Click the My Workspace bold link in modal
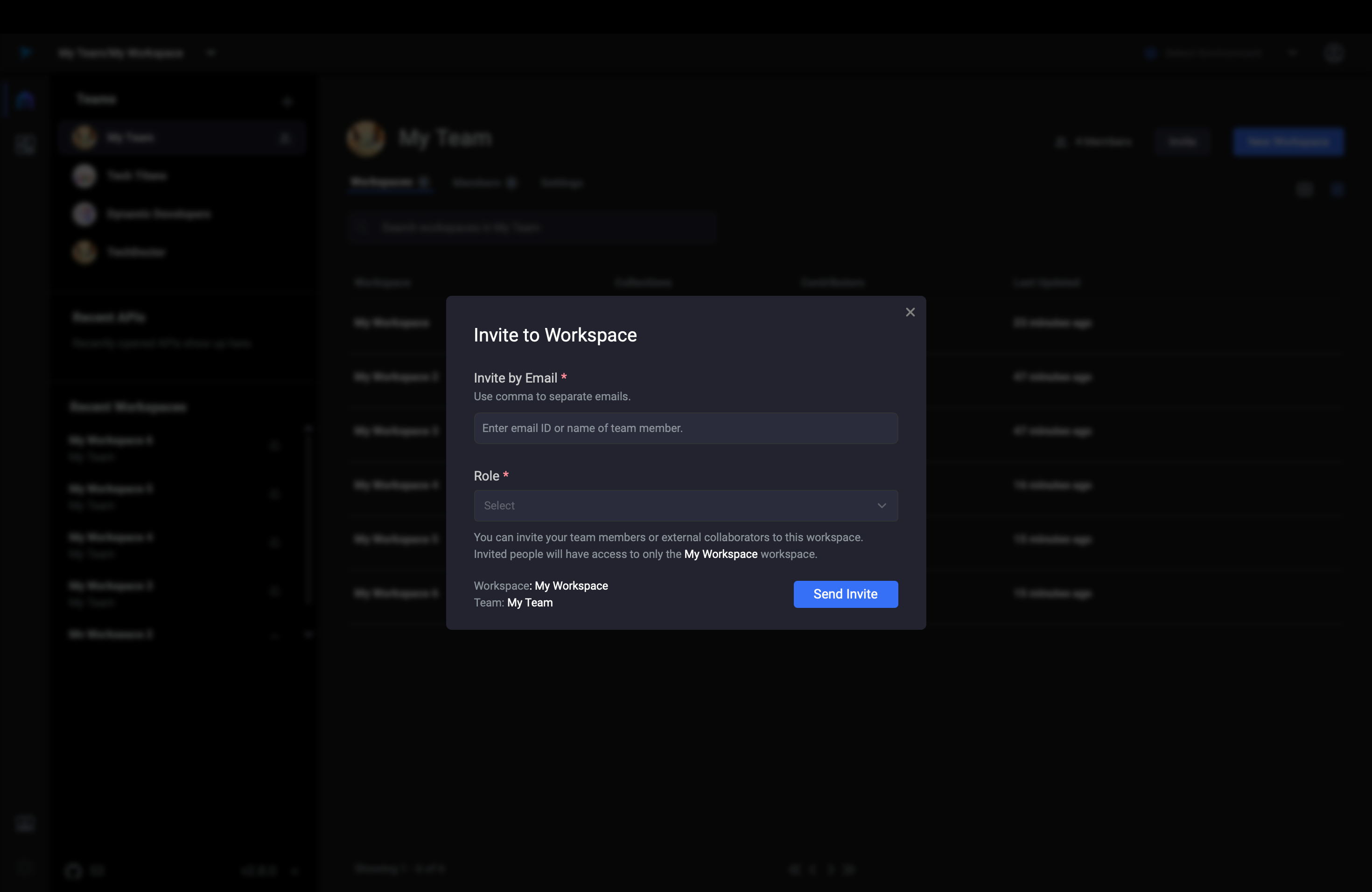This screenshot has width=1372, height=892. (x=720, y=554)
